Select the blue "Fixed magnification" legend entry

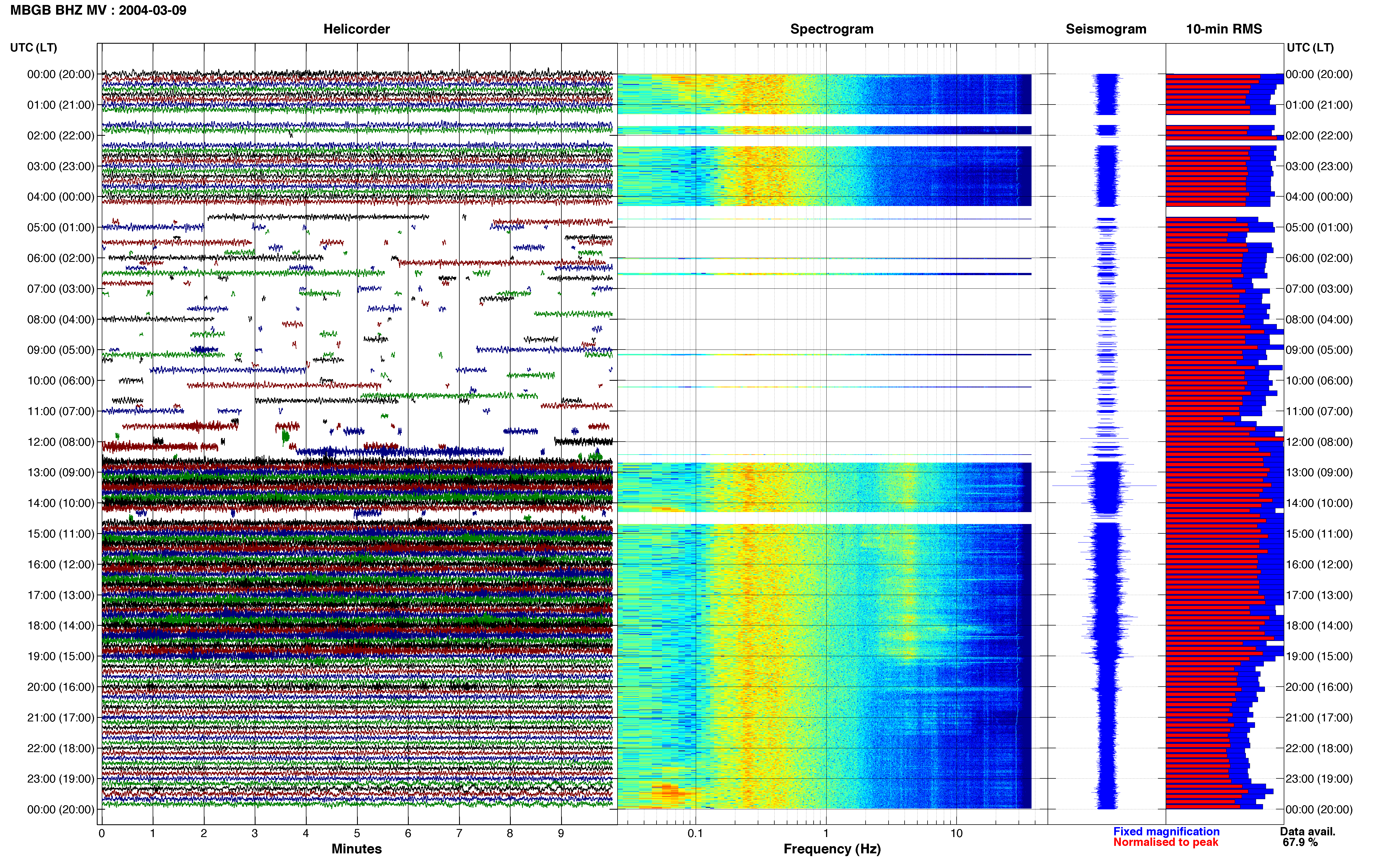click(x=1166, y=831)
